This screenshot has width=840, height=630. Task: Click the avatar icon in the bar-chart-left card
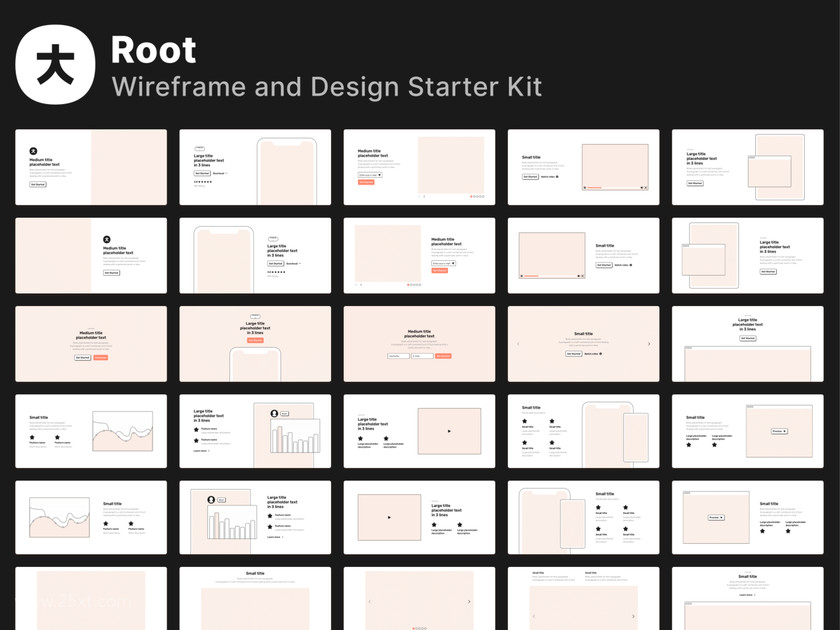pos(211,499)
